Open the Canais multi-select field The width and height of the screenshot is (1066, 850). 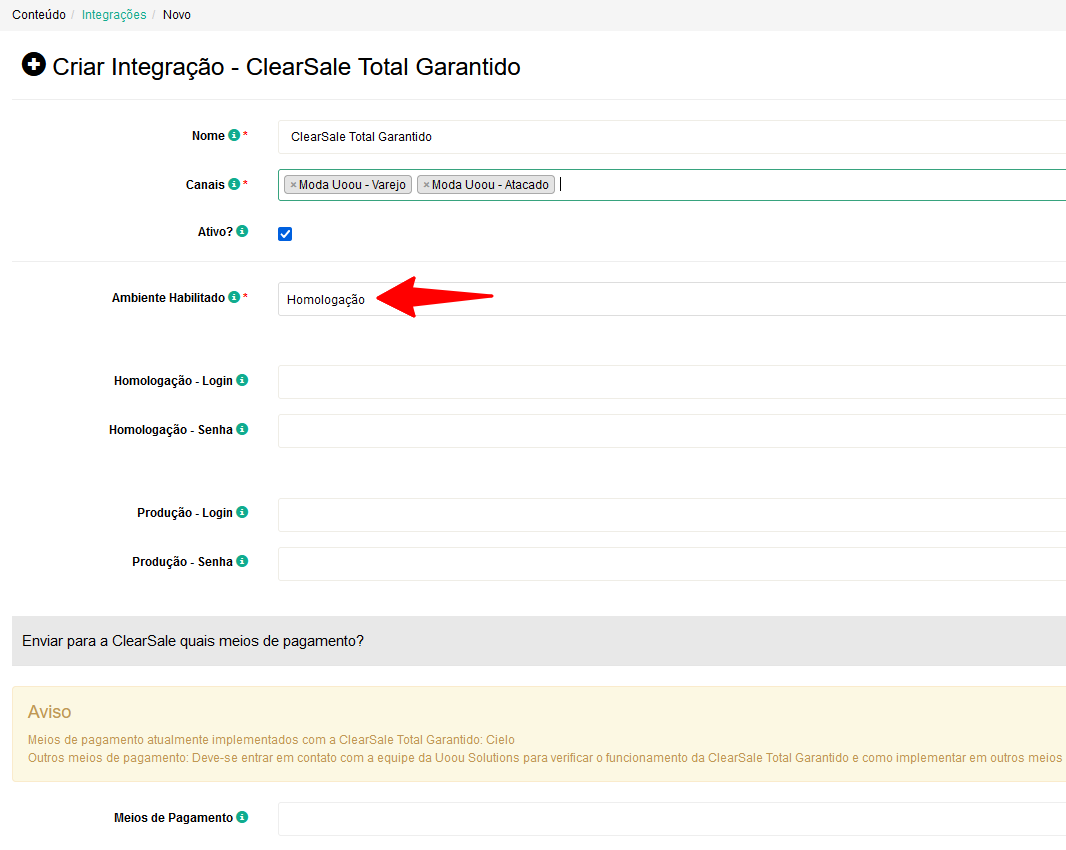pyautogui.click(x=672, y=185)
